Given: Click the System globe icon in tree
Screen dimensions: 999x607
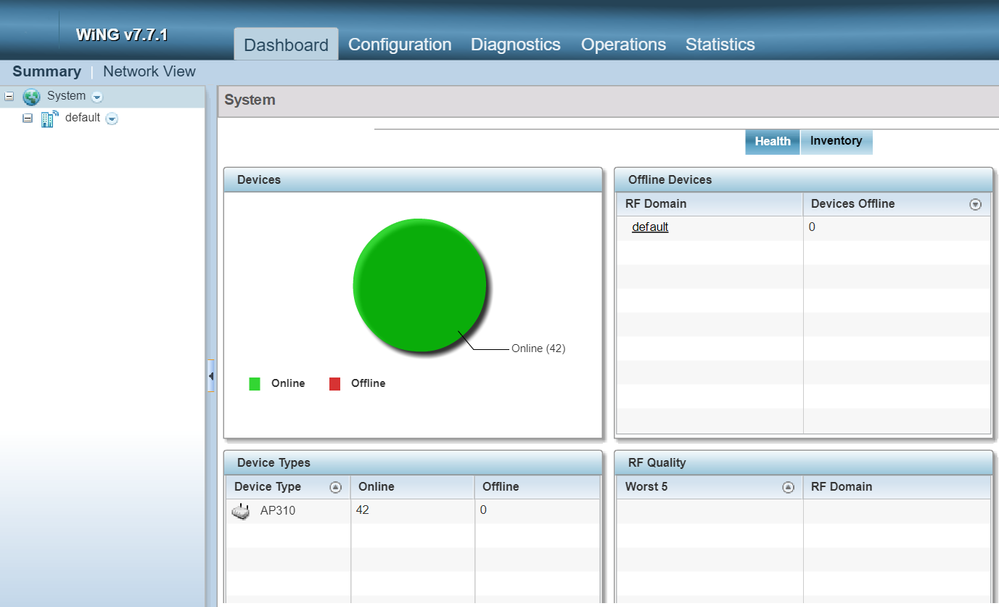Looking at the screenshot, I should 32,97.
